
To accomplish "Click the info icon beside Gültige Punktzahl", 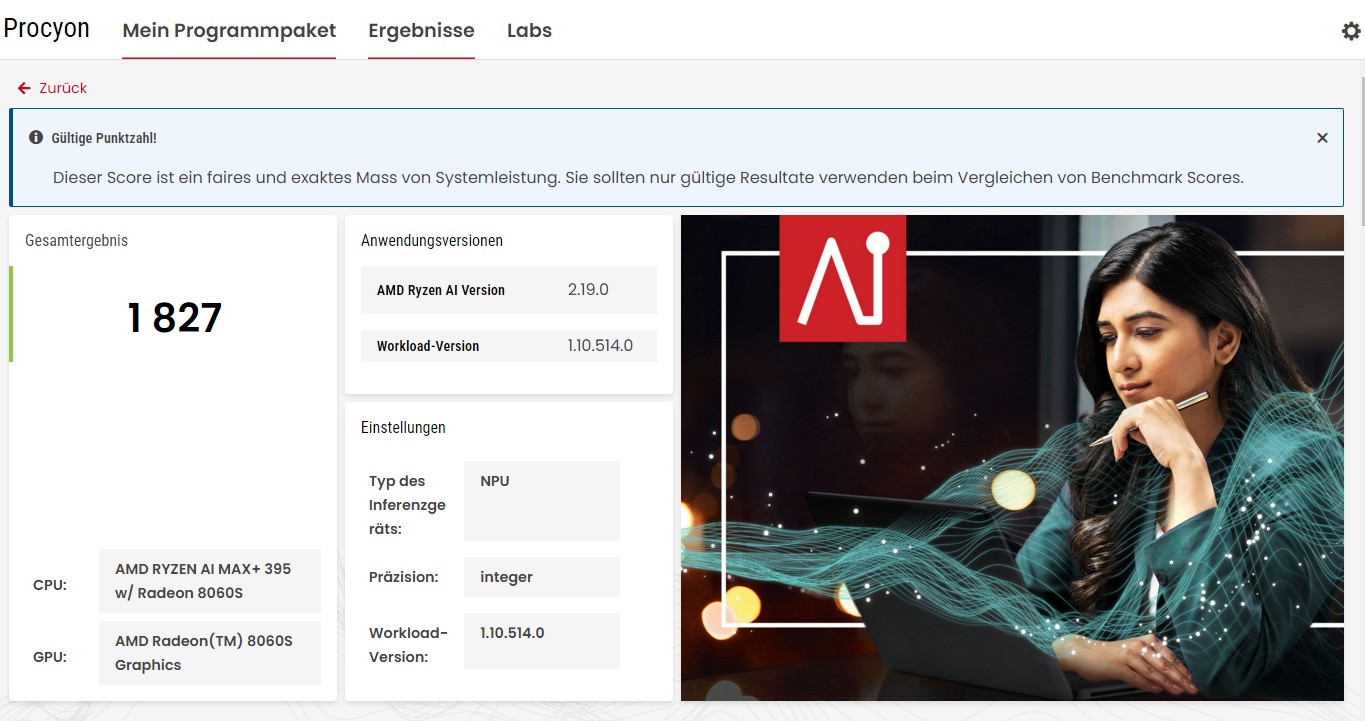I will [36, 137].
